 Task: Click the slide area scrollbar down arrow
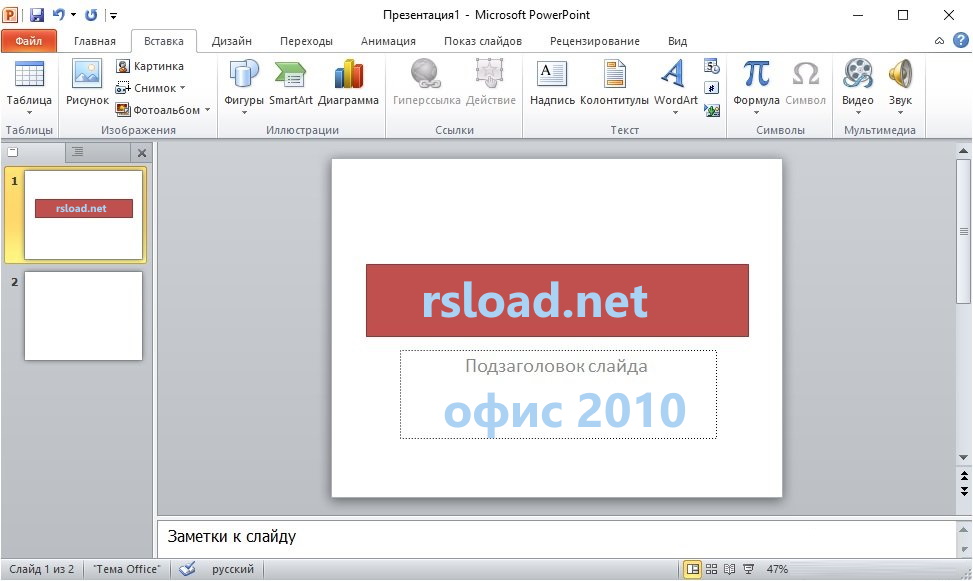coord(964,457)
